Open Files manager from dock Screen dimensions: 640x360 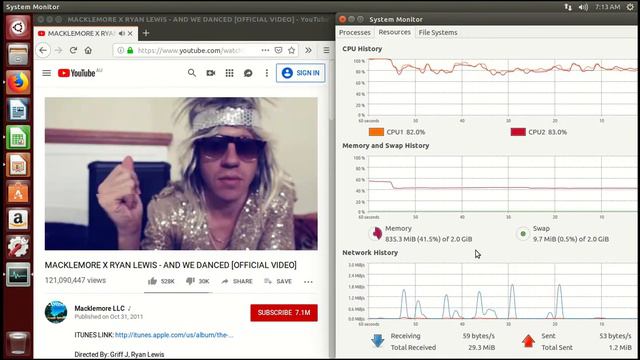click(18, 55)
